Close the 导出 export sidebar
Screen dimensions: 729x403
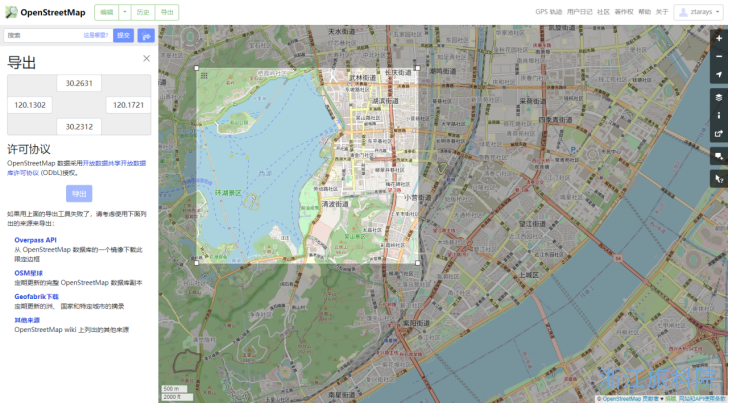point(146,58)
